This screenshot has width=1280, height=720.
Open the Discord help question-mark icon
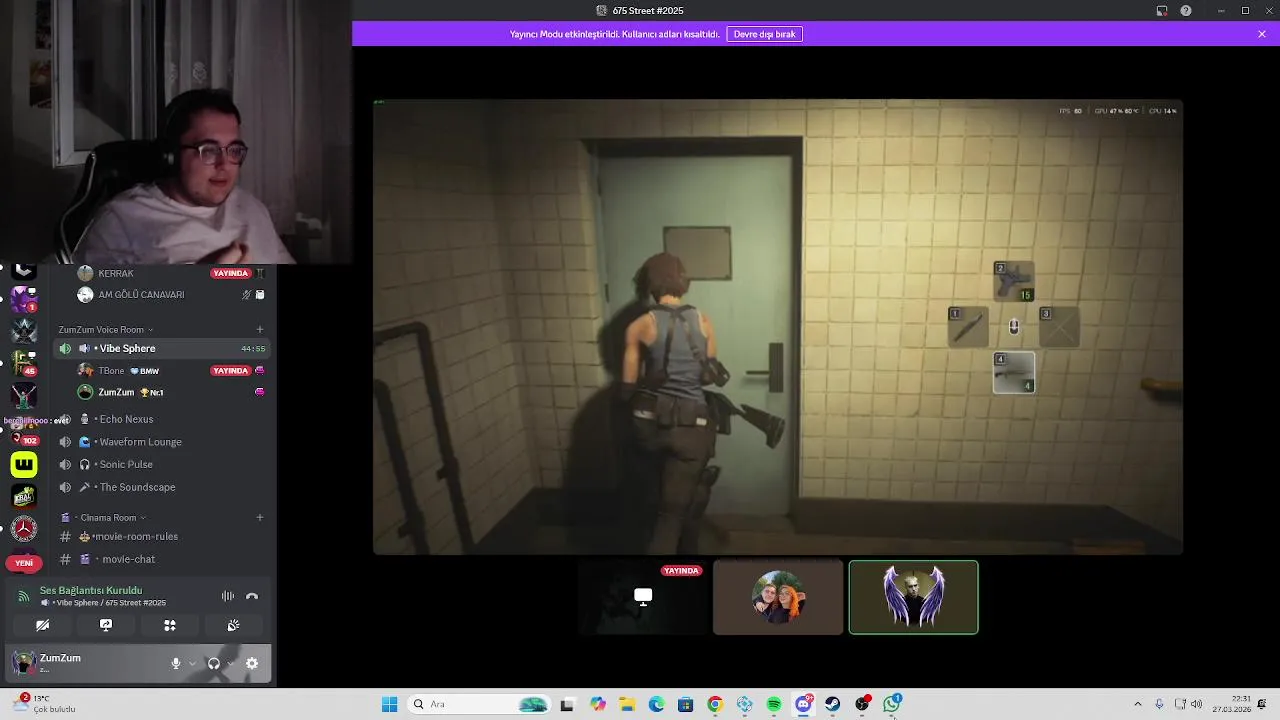1186,10
